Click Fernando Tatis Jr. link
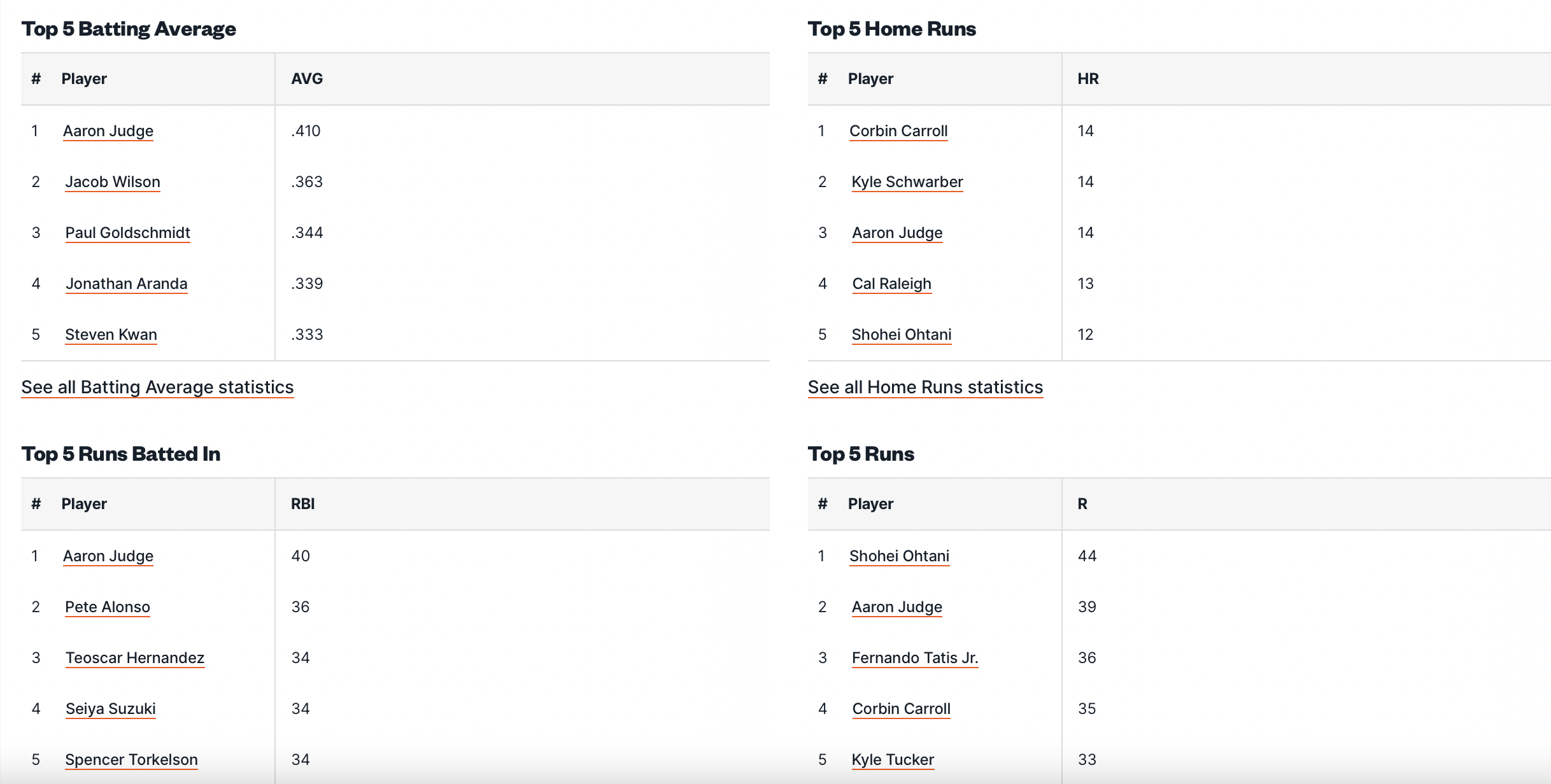The width and height of the screenshot is (1551, 784). 915,658
